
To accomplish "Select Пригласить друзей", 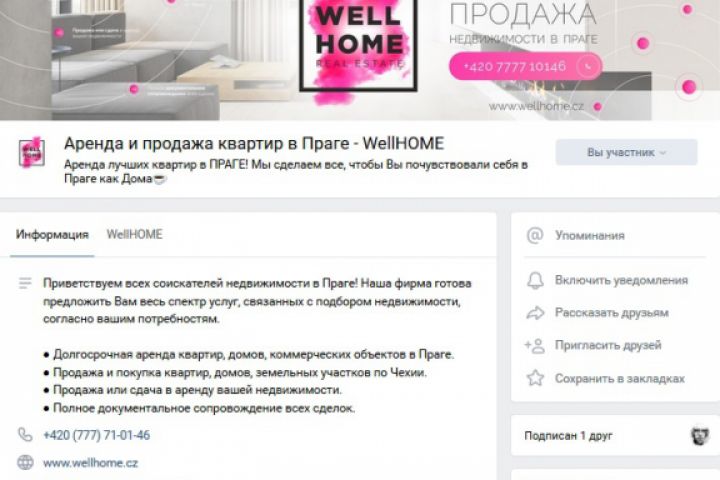I will coord(608,345).
